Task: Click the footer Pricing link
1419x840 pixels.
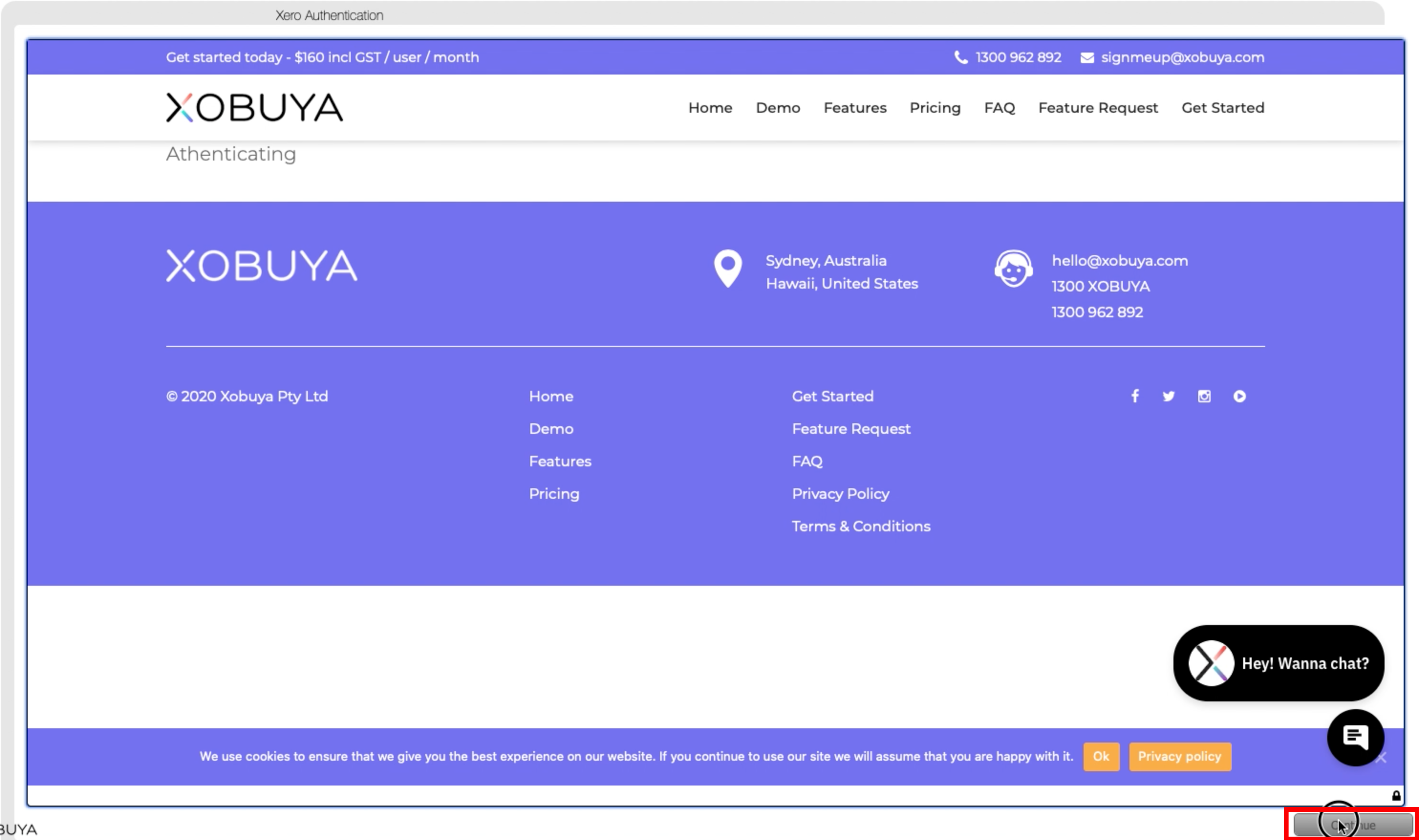Action: pyautogui.click(x=554, y=494)
